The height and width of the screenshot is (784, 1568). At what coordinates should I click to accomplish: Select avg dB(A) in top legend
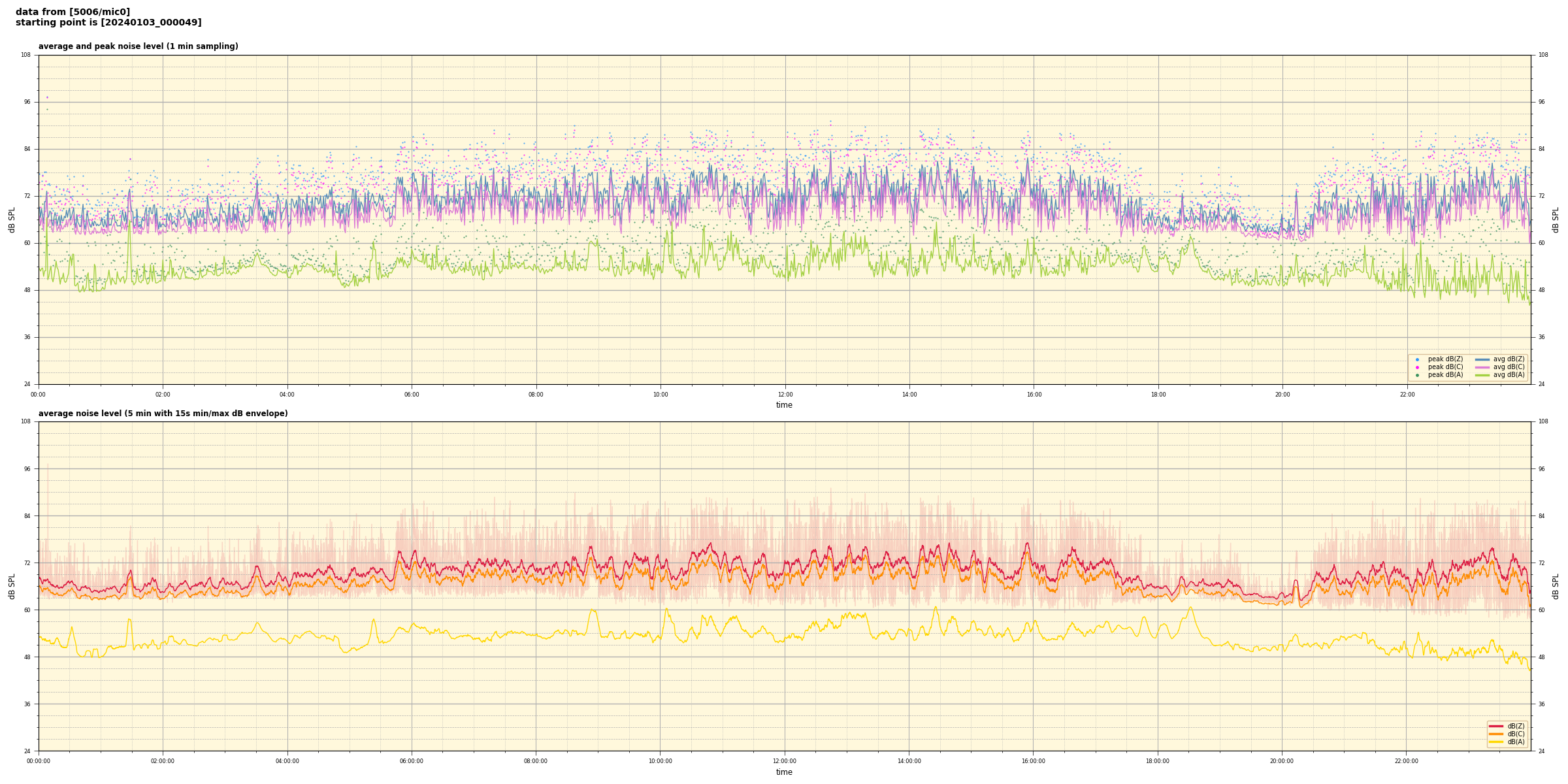point(1509,375)
